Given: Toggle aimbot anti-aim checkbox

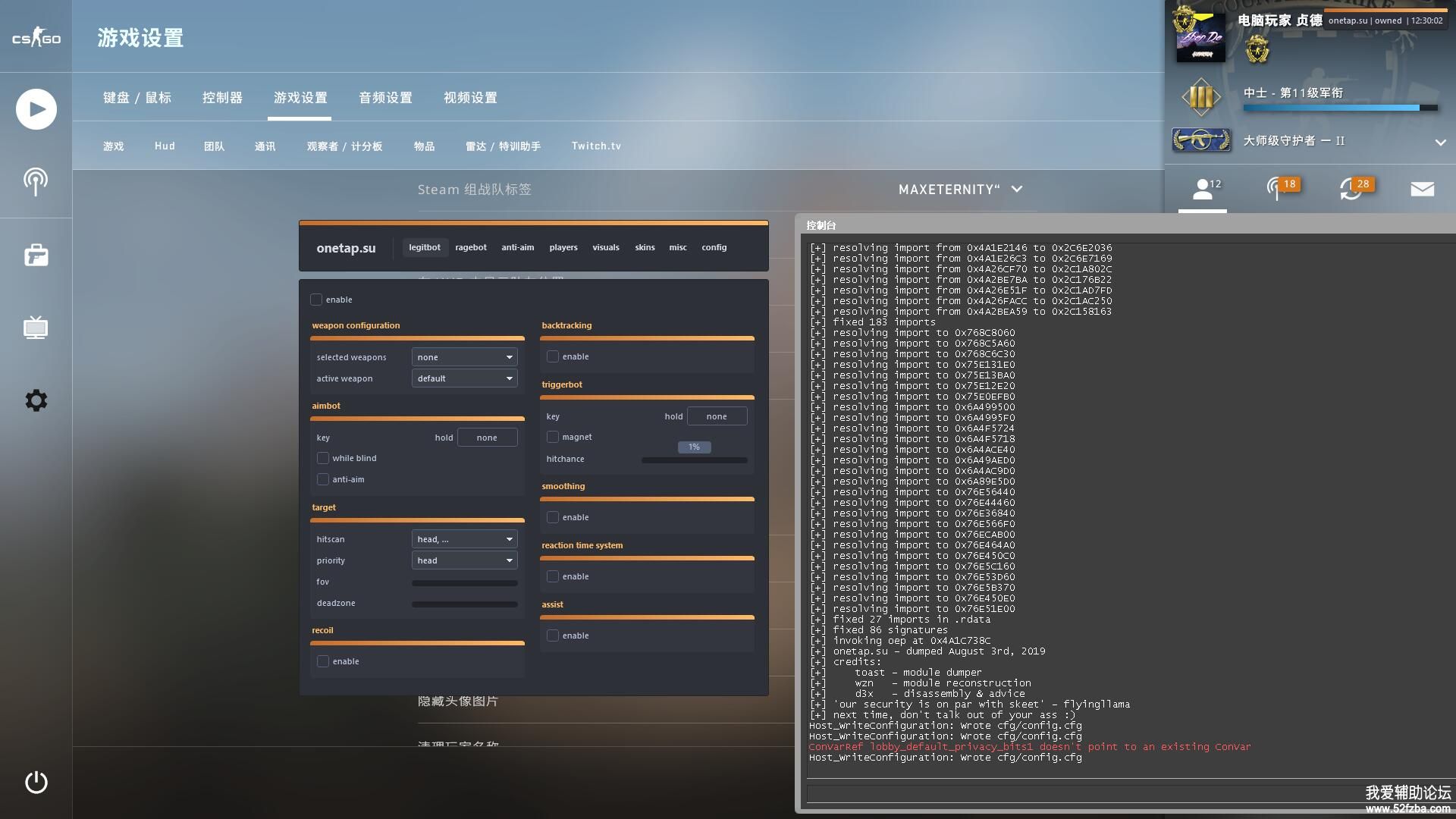Looking at the screenshot, I should (323, 479).
